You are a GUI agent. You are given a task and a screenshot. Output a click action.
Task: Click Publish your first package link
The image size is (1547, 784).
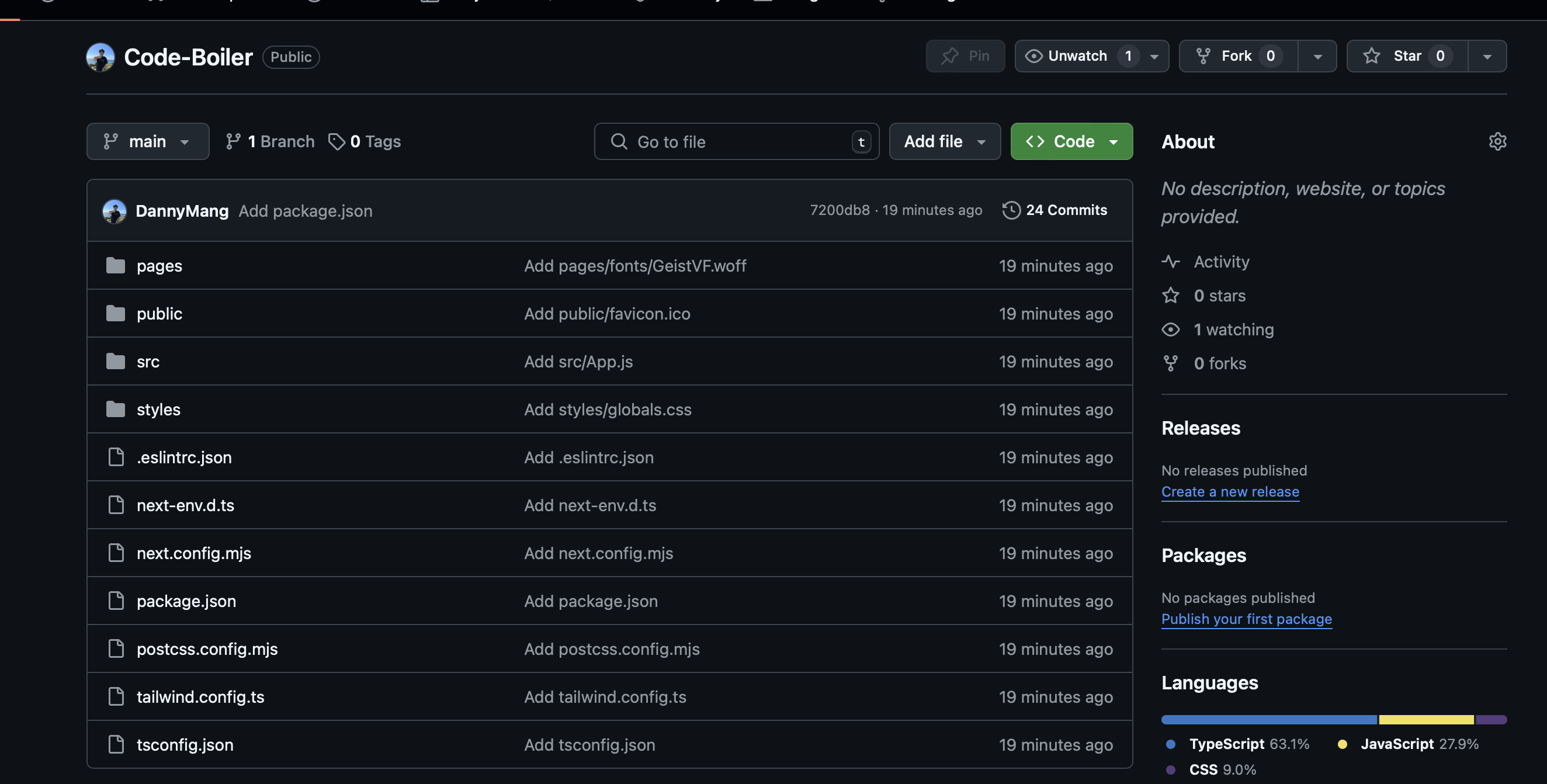coord(1246,619)
